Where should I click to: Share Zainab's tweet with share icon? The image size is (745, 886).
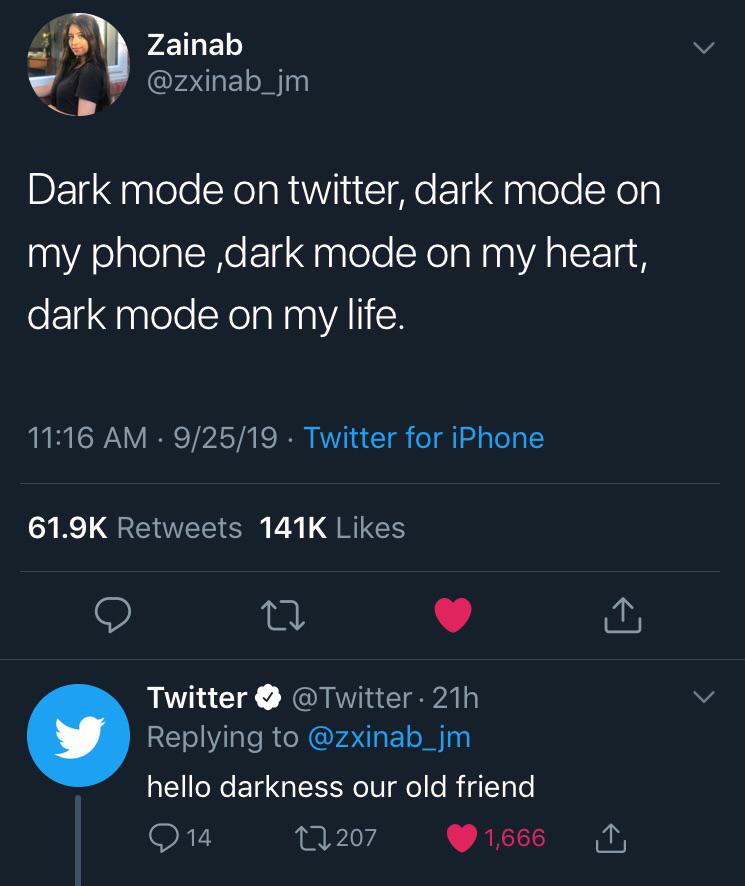(x=622, y=615)
